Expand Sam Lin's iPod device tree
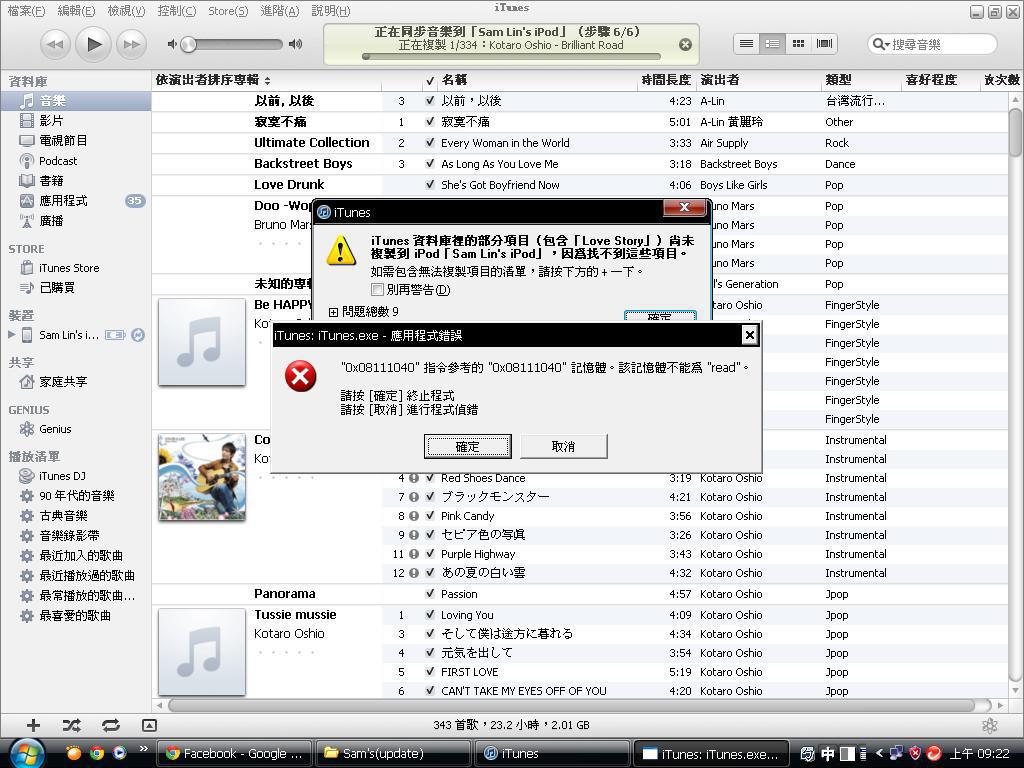 click(11, 334)
